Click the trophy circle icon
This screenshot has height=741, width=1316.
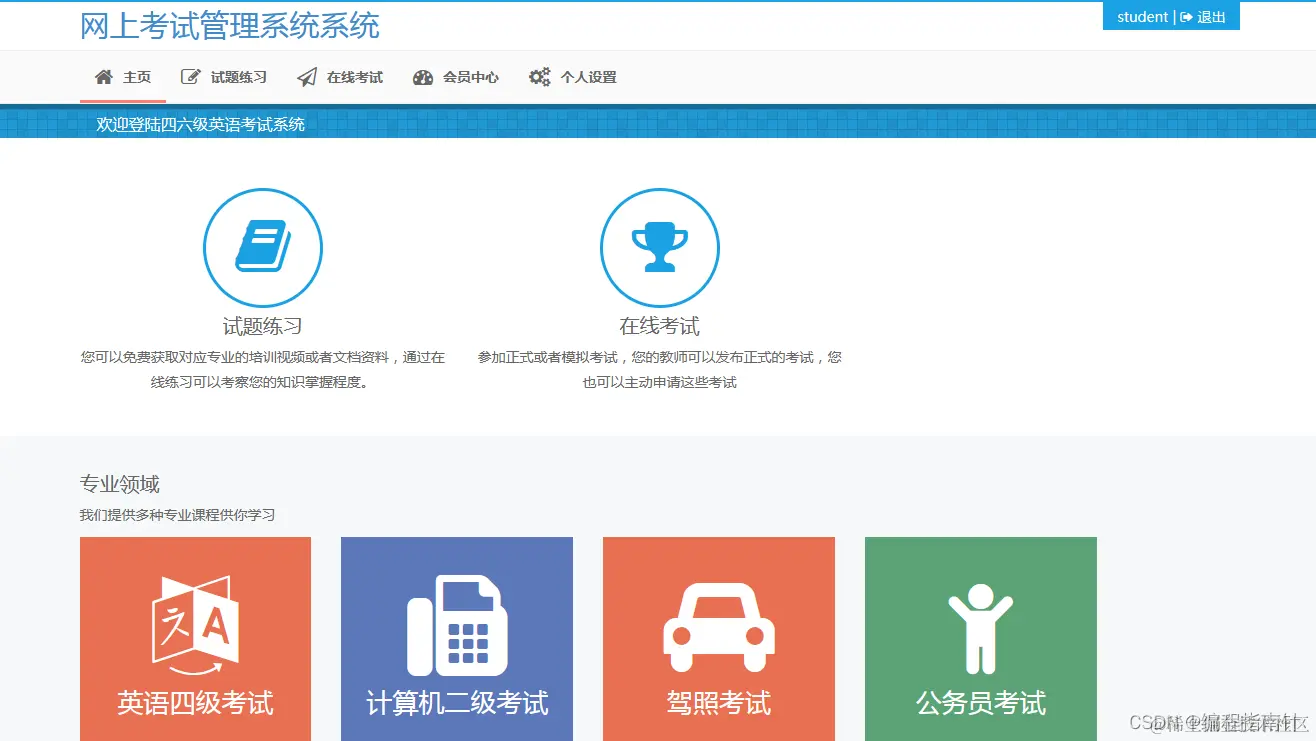click(660, 247)
